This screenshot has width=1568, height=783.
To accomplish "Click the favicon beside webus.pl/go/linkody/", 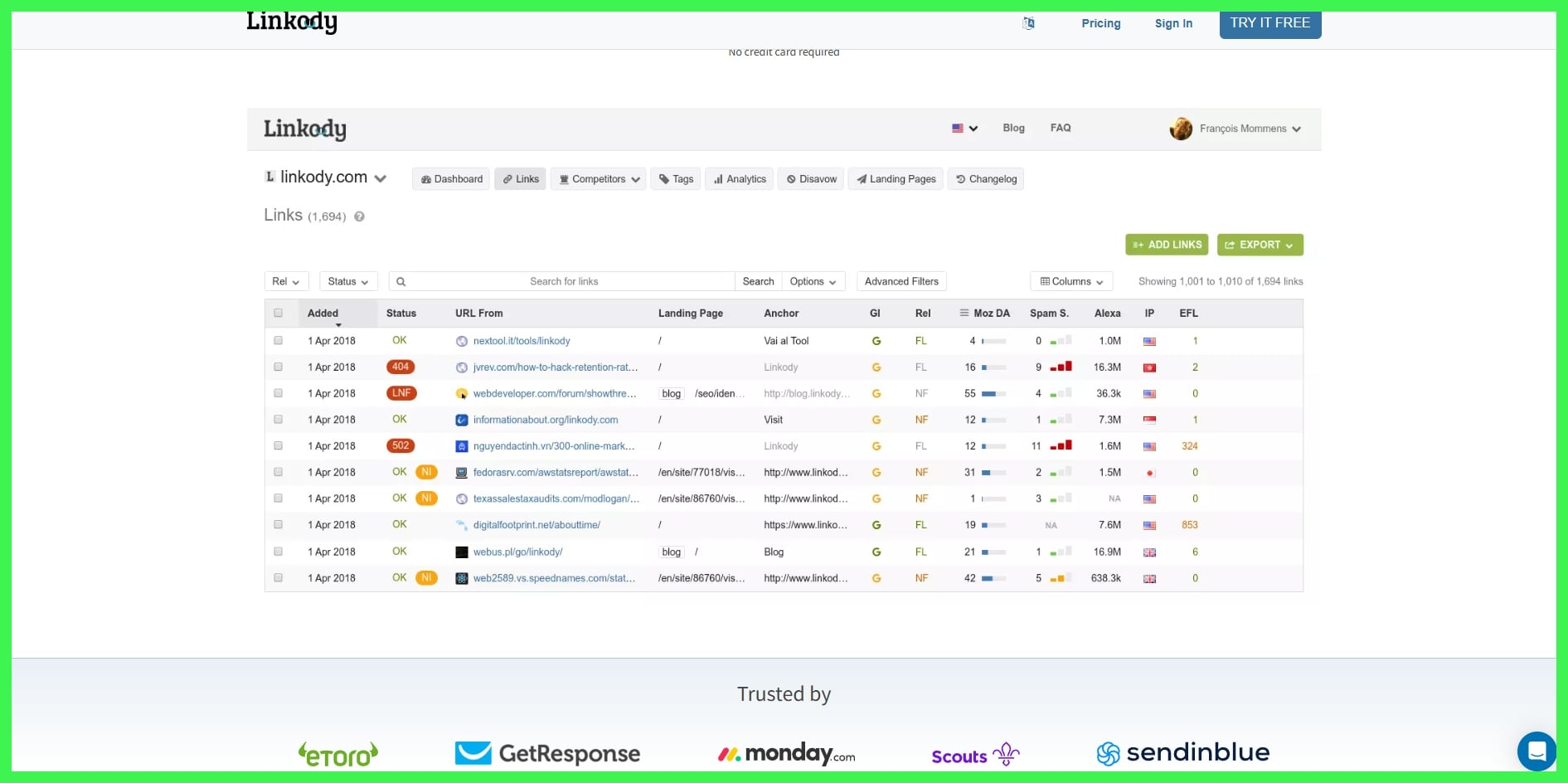I will point(462,552).
